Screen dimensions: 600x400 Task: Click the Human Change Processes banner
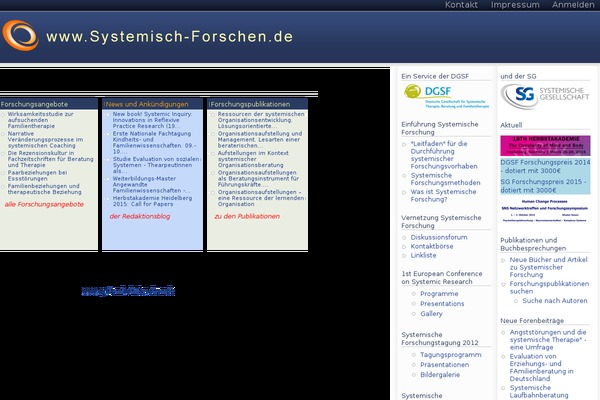pyautogui.click(x=545, y=211)
